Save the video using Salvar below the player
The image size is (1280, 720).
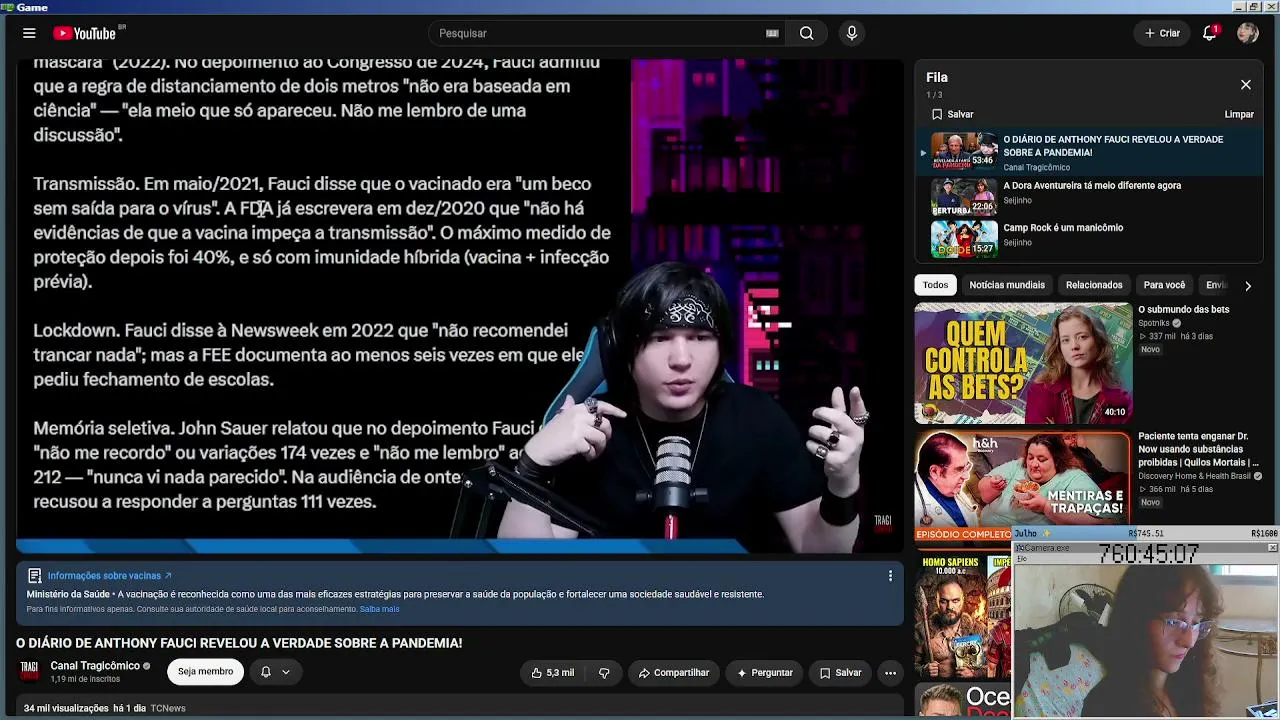tap(841, 673)
